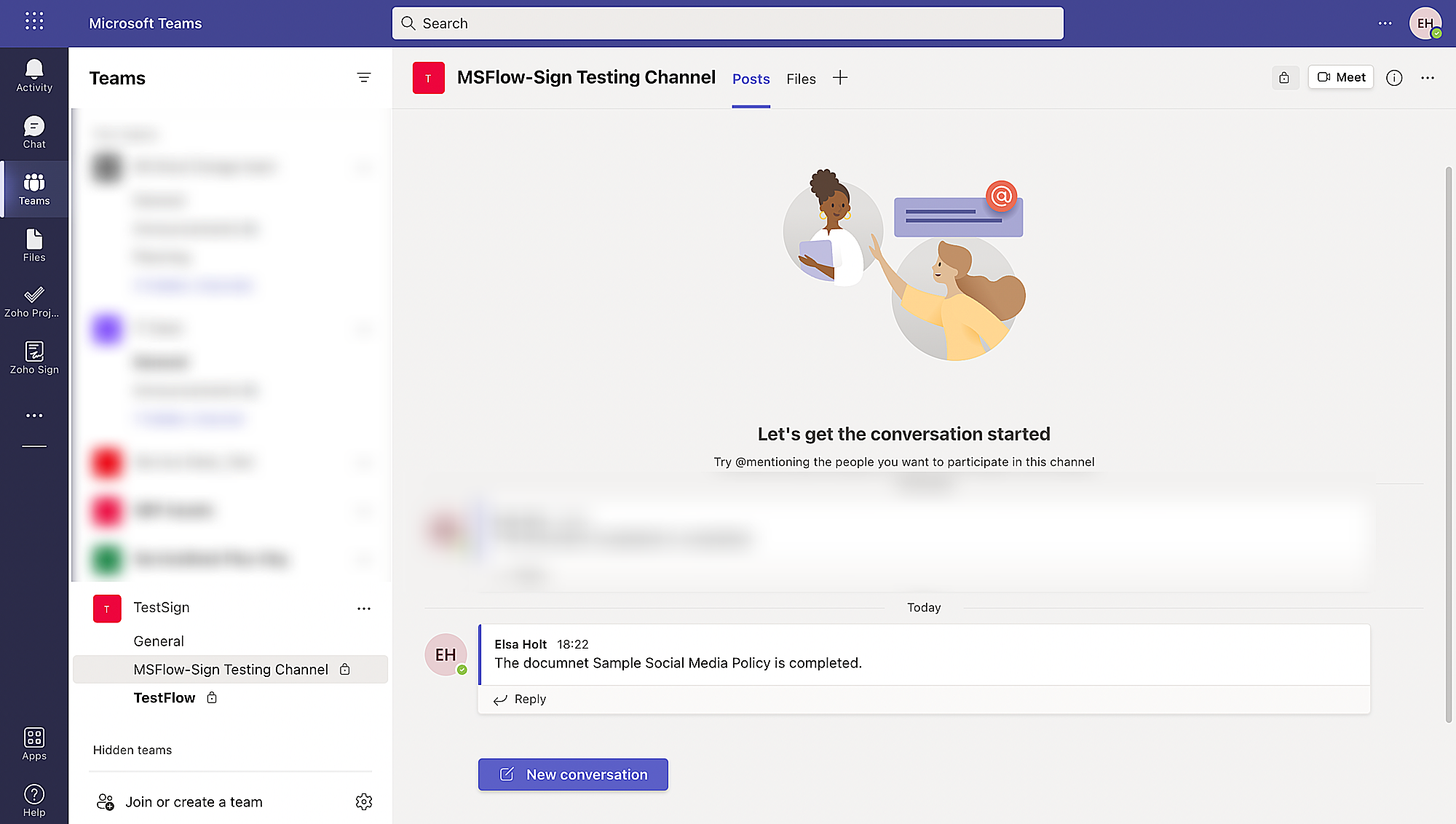The width and height of the screenshot is (1456, 824).
Task: Click the 18:22 message timestamp
Action: pyautogui.click(x=573, y=644)
